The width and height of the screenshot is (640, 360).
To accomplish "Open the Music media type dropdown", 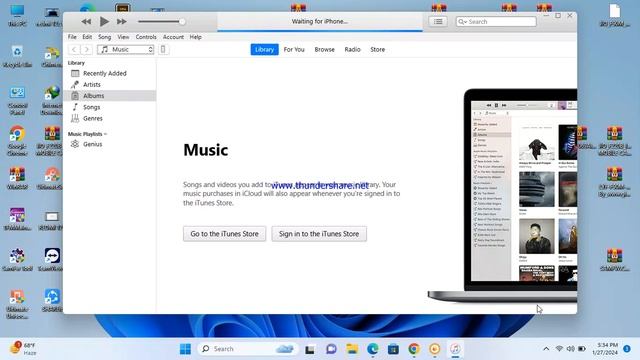I will click(126, 49).
